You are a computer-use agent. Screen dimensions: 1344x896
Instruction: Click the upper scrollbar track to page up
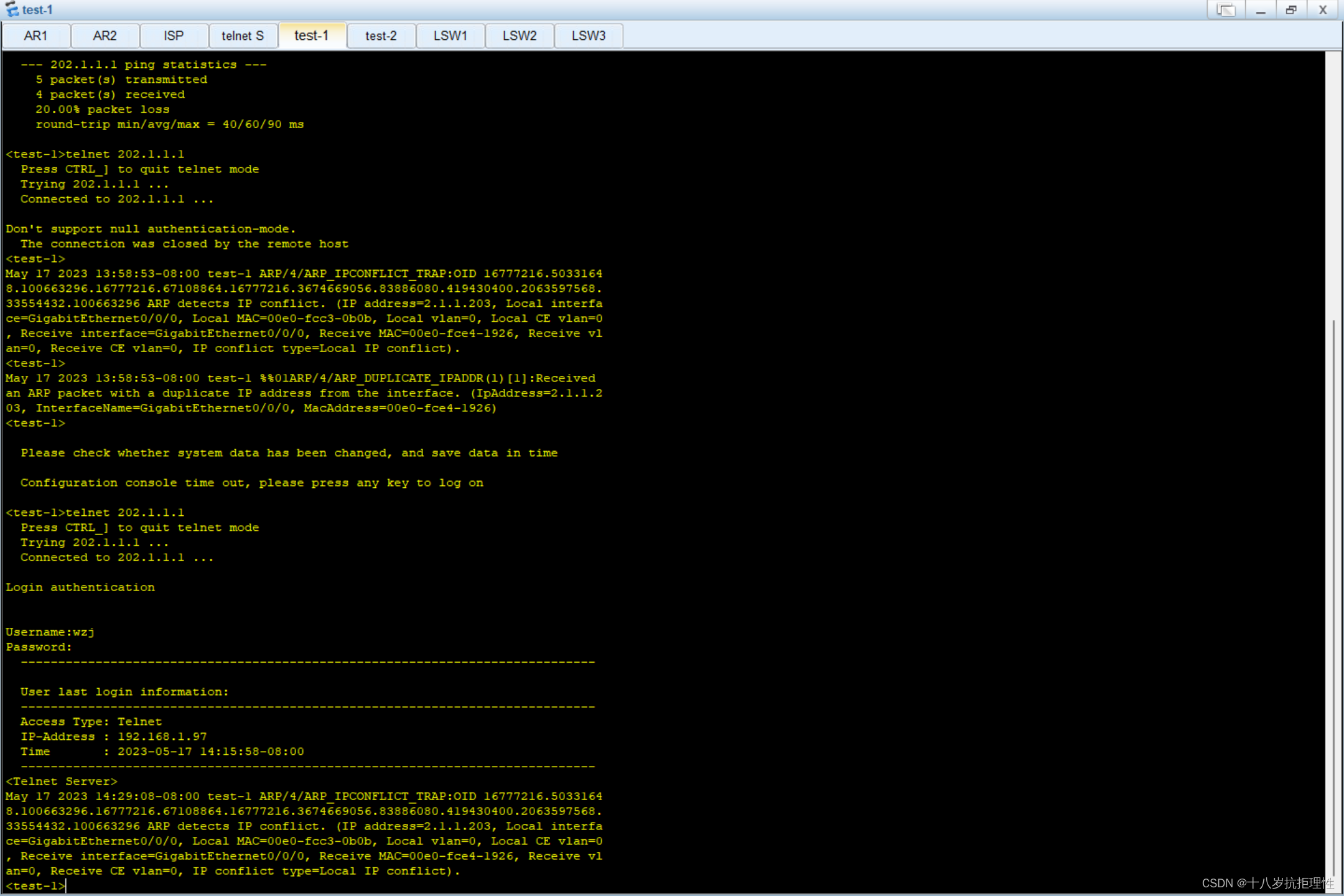(1333, 187)
